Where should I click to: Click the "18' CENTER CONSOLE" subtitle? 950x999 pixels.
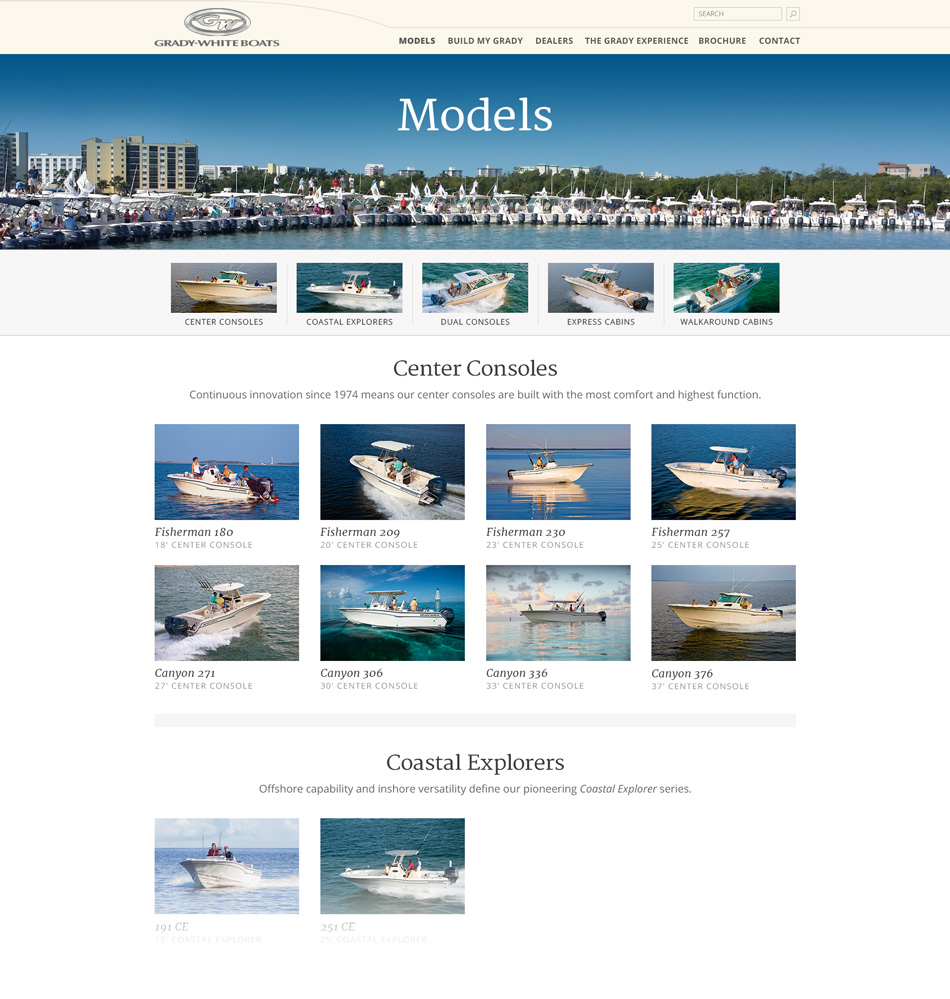coord(204,545)
